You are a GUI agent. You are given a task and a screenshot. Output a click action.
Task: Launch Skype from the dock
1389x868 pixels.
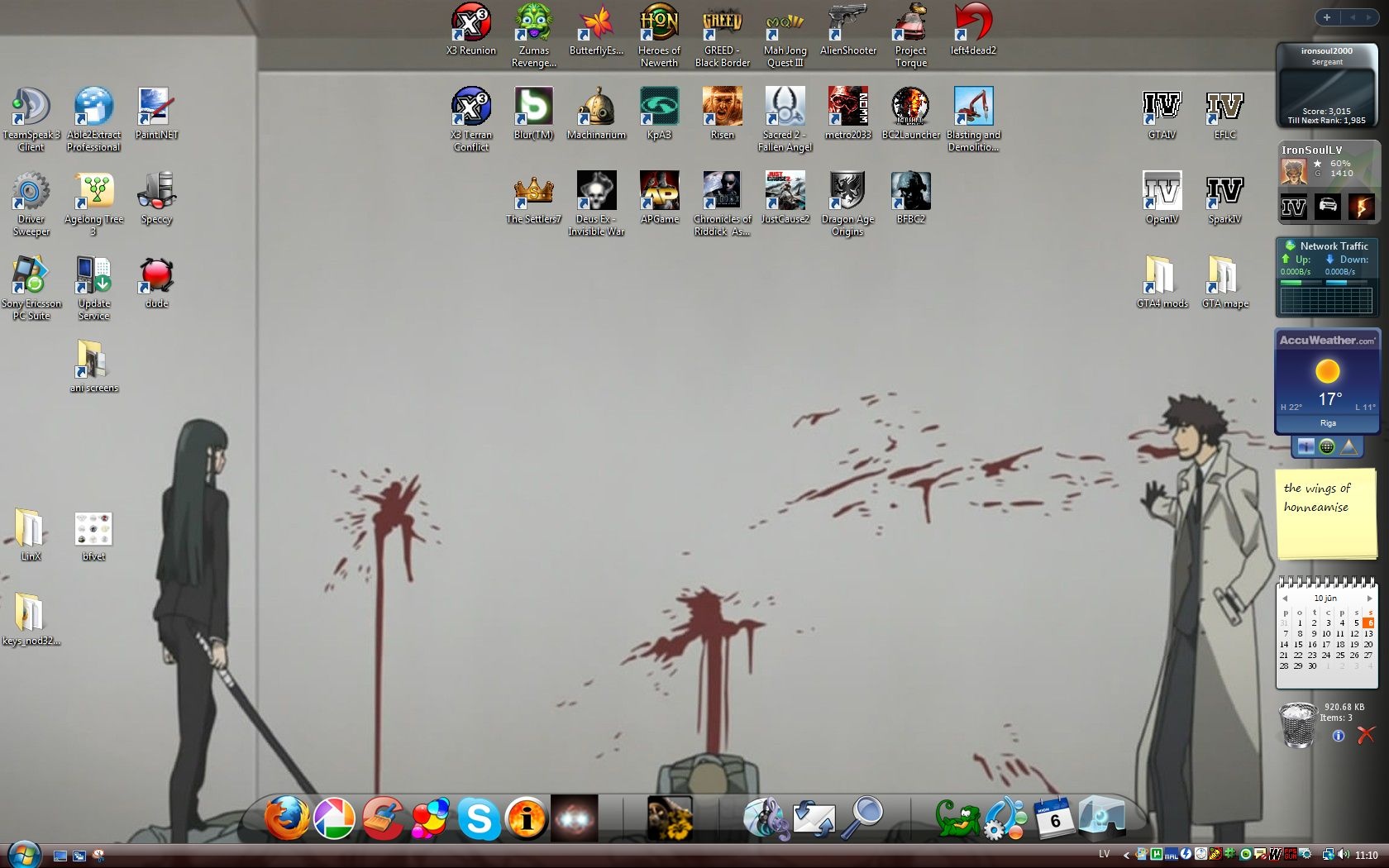tap(479, 818)
